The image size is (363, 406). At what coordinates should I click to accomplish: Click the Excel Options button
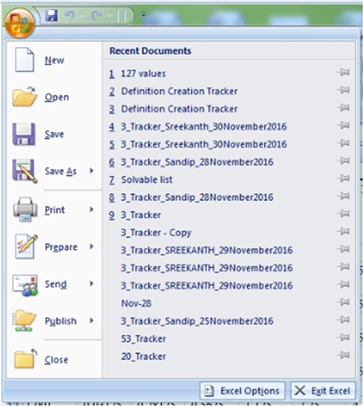coord(242,391)
